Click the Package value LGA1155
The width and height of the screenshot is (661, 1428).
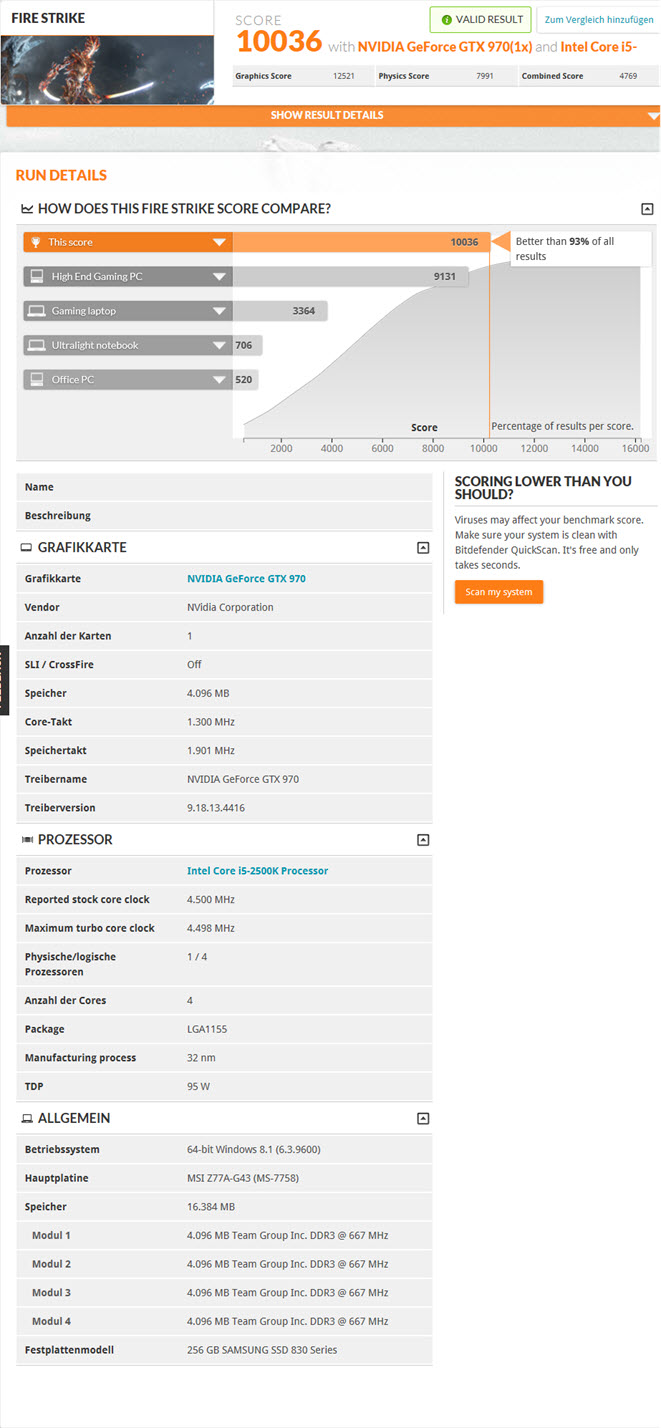(x=208, y=1029)
